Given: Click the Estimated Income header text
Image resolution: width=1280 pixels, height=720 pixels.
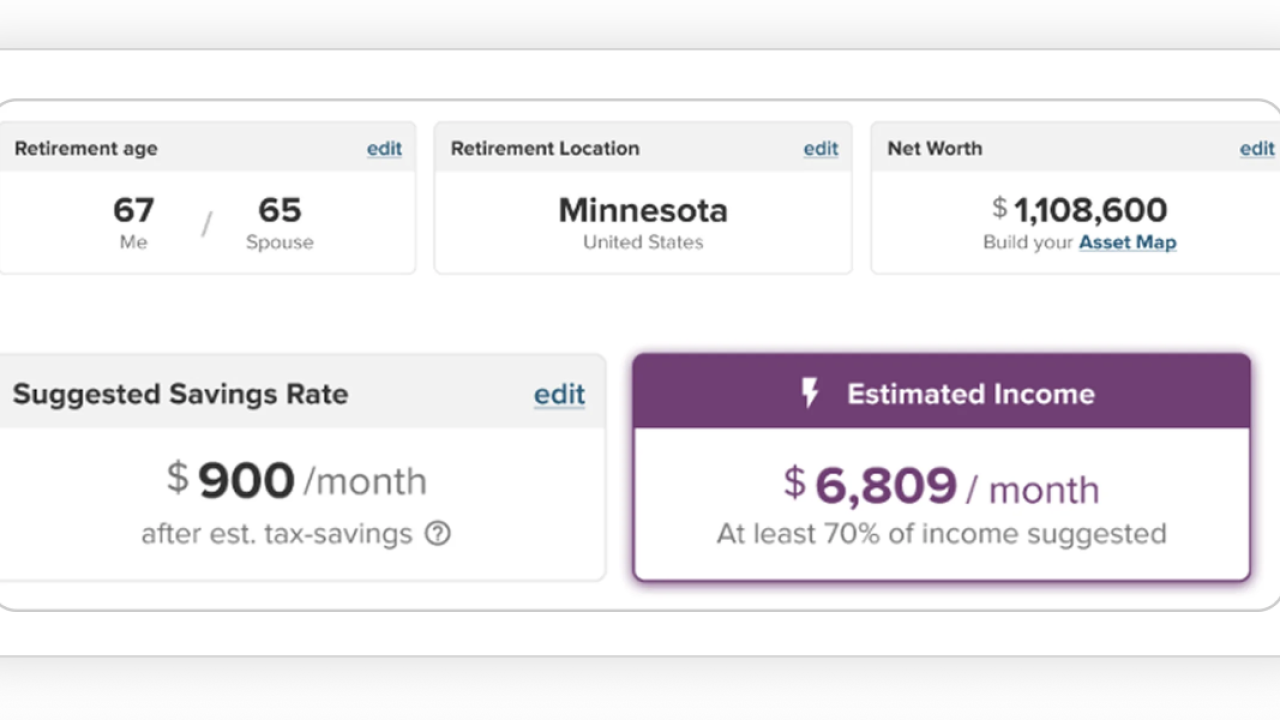Looking at the screenshot, I should [x=970, y=393].
